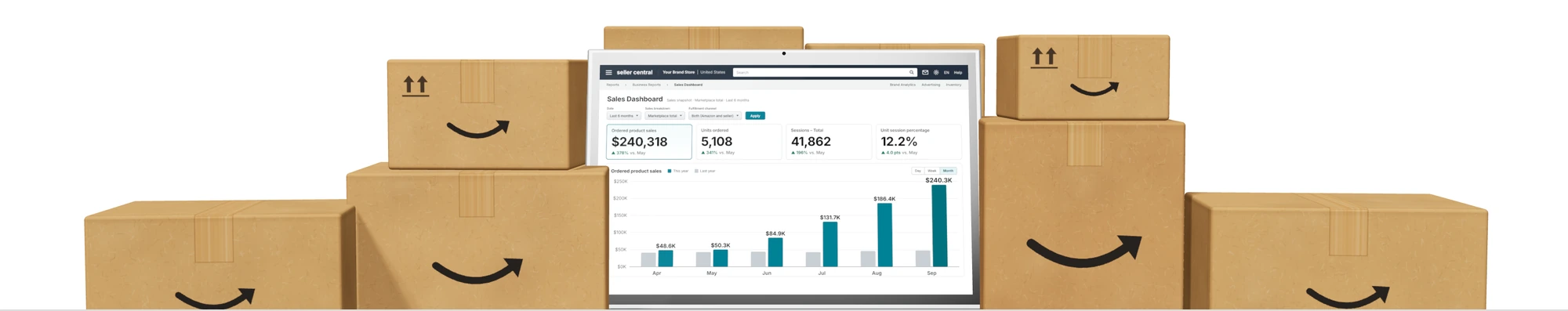Click the Sales Dashboard breadcrumb
The image size is (1568, 311).
click(688, 85)
